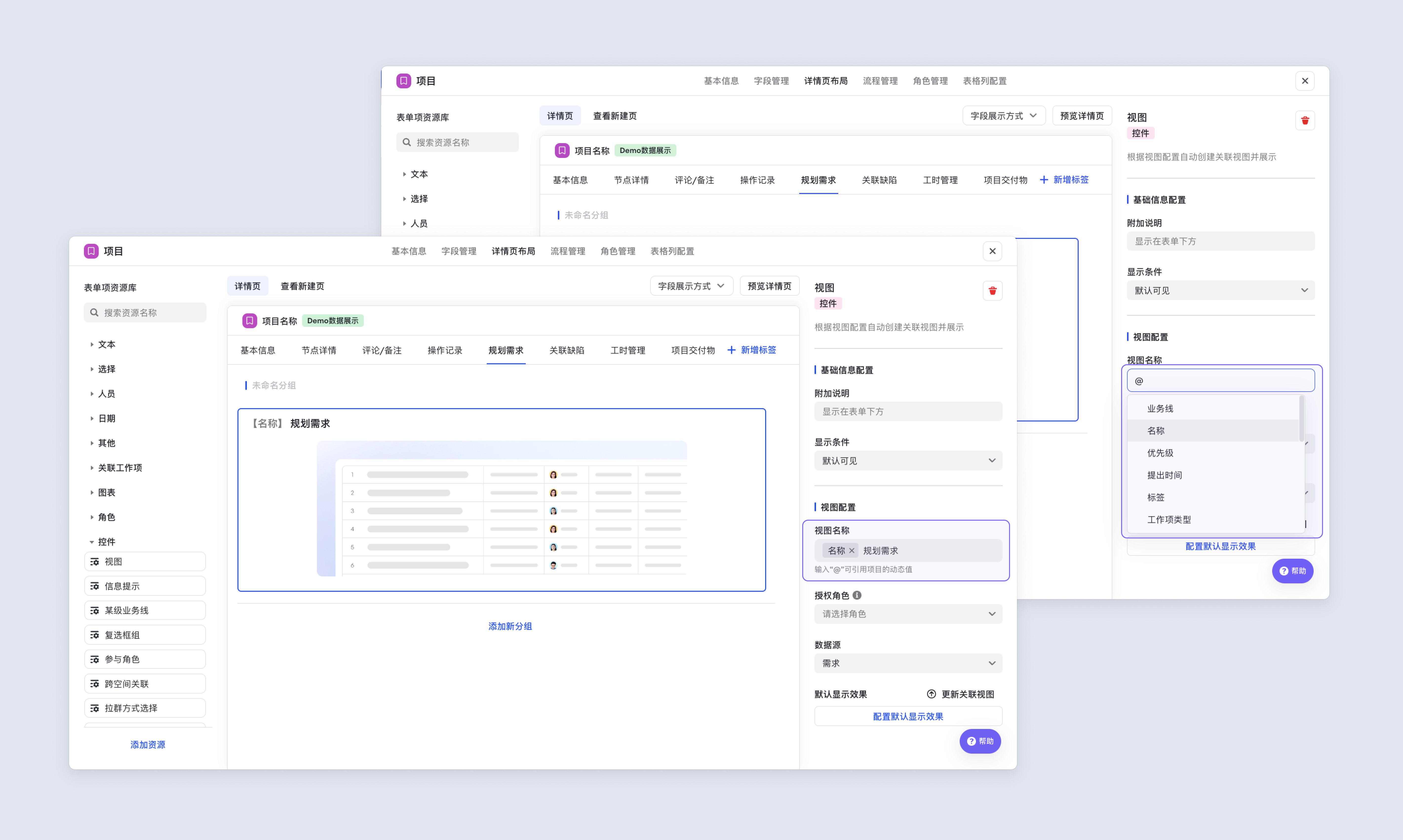
Task: Click the plus icon of 新增标签 in back window
Action: (1044, 179)
